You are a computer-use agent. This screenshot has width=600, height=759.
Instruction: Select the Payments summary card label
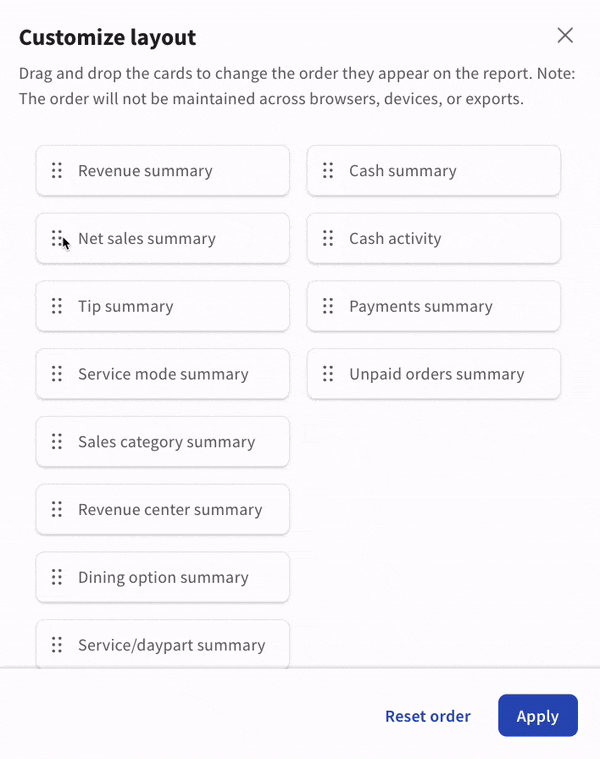click(420, 307)
